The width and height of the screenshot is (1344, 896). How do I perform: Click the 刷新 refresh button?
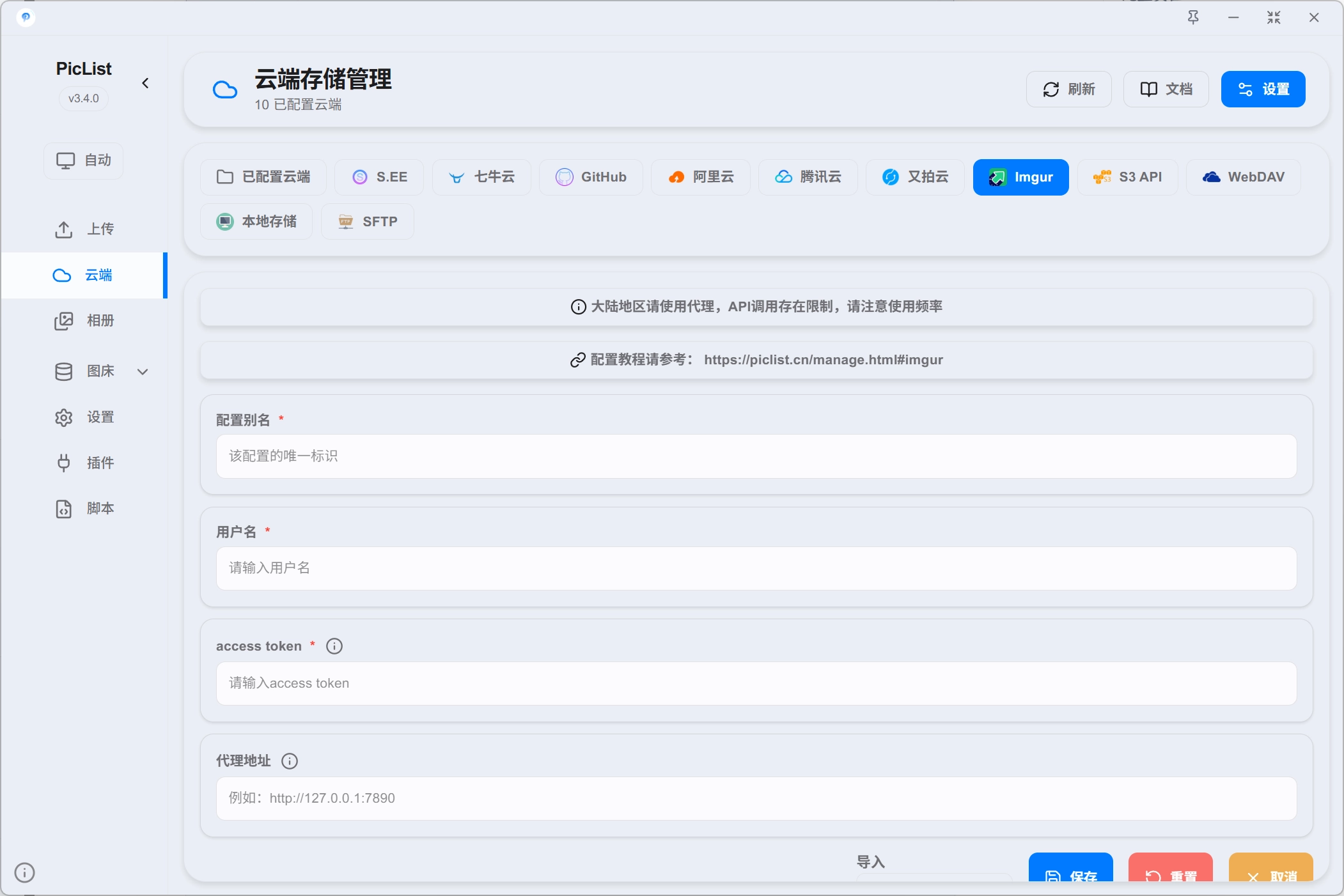[x=1068, y=89]
